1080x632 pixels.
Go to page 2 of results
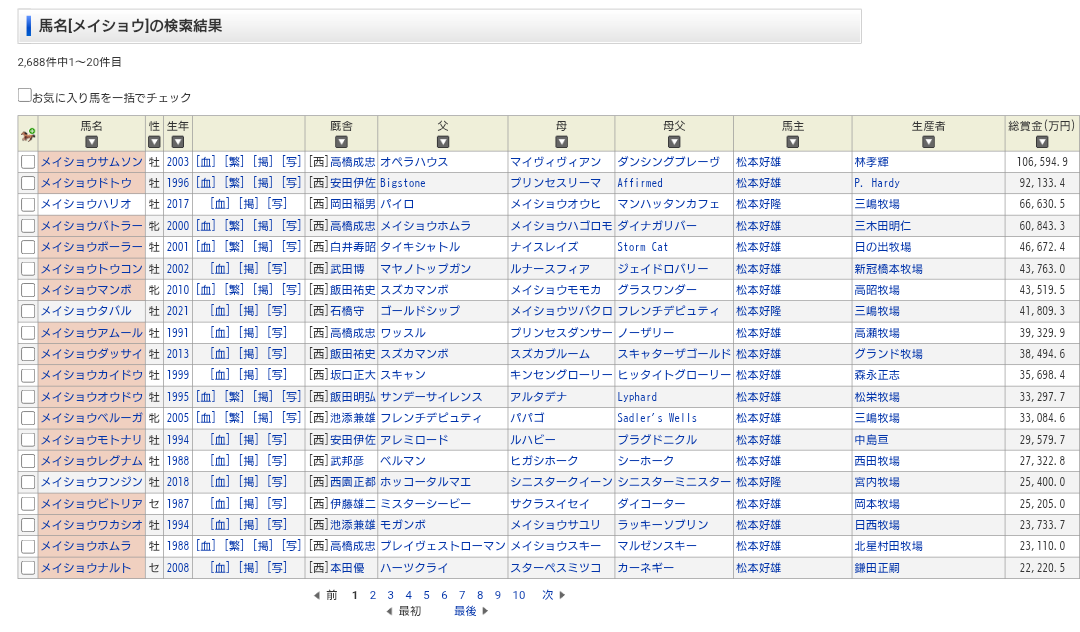click(x=372, y=595)
